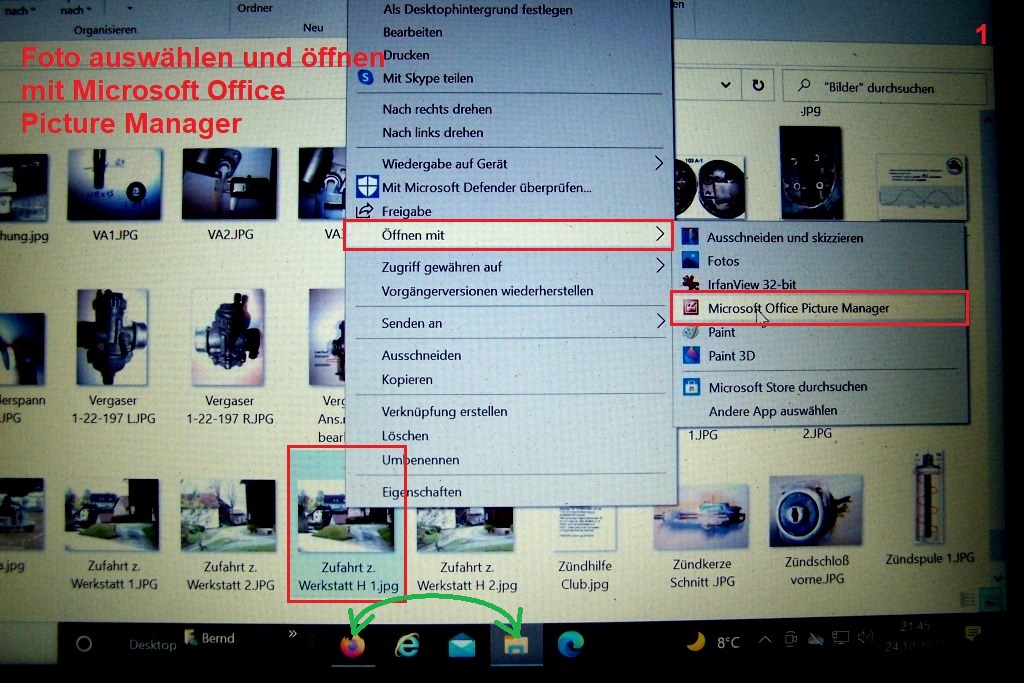Expand Zugriff gewähren auf submenu arrow

coord(660,265)
